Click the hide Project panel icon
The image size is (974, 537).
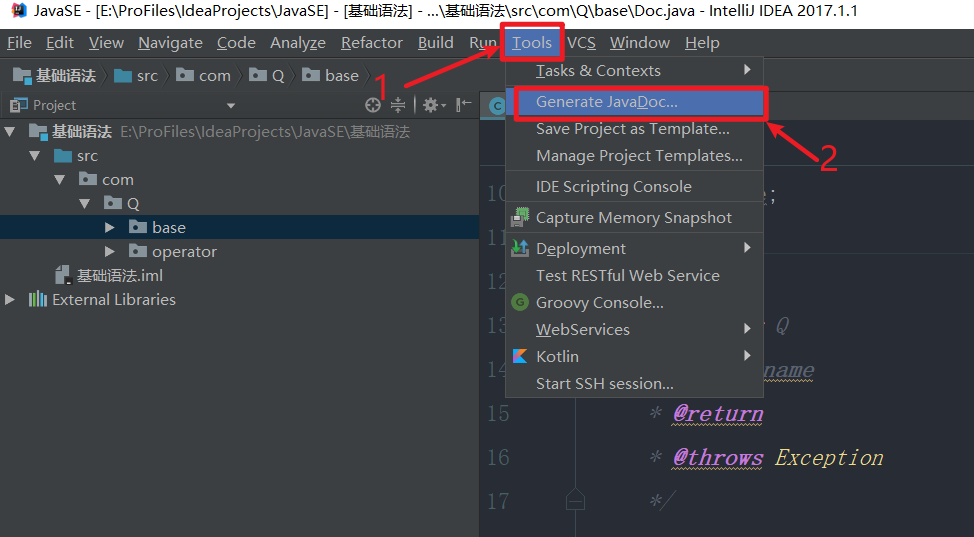point(463,104)
